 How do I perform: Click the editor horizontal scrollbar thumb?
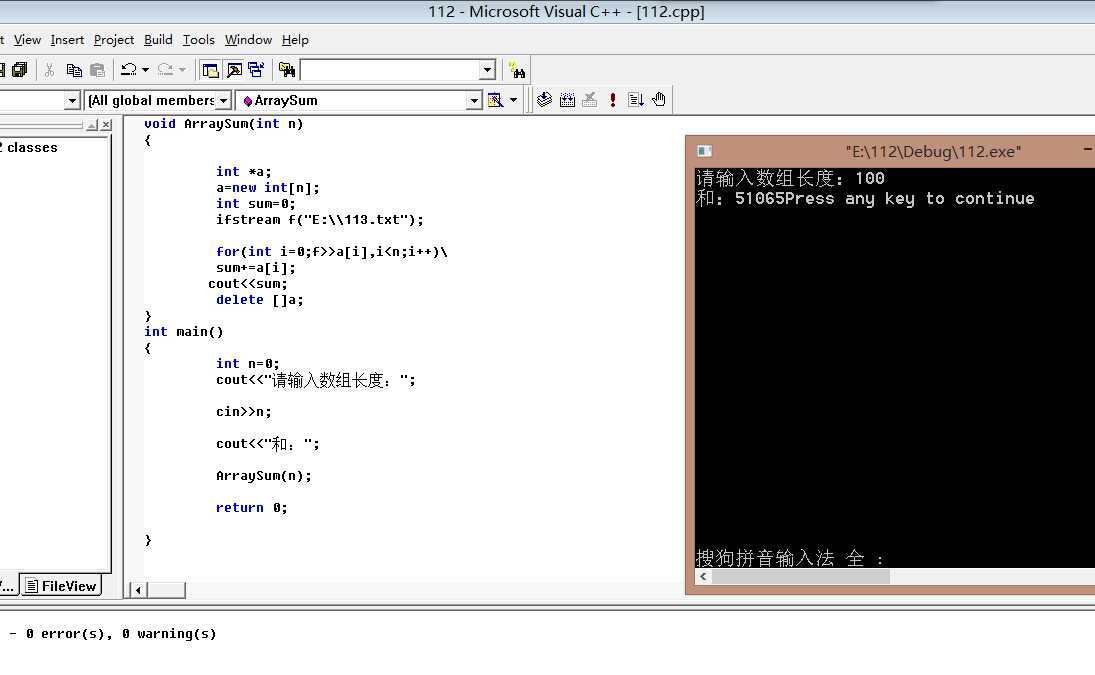(166, 591)
